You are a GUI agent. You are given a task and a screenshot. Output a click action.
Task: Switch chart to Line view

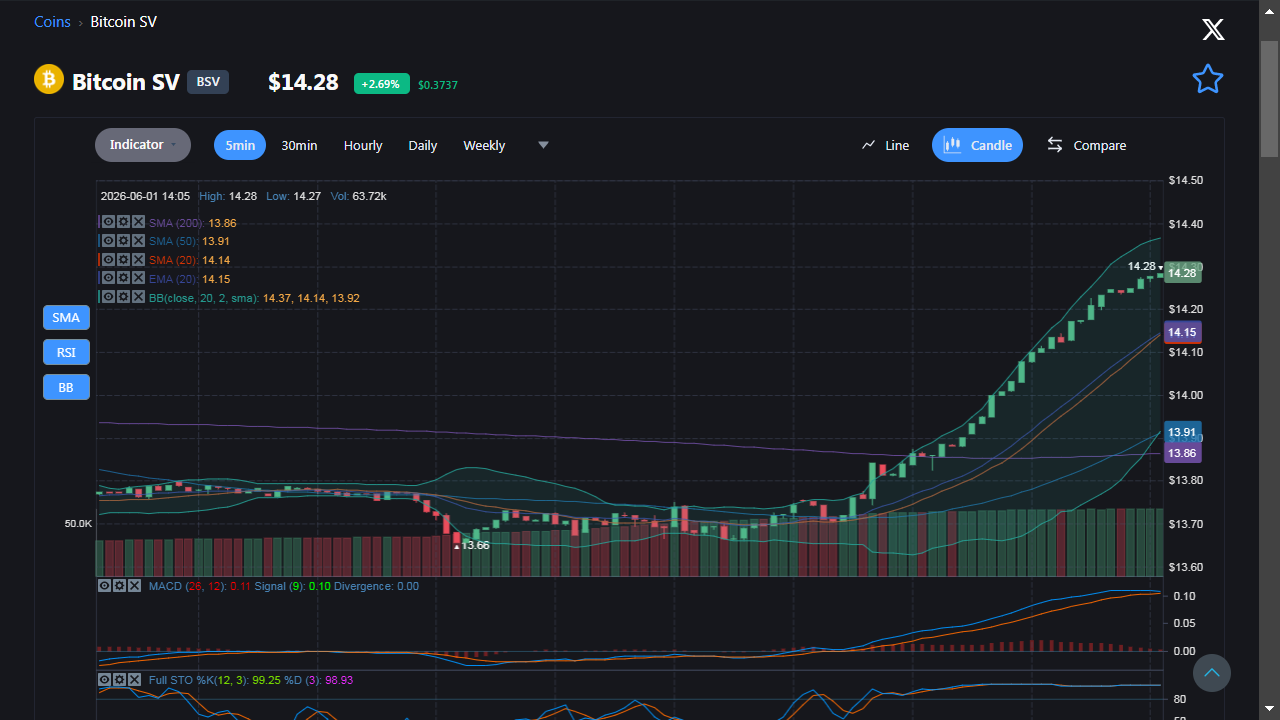(x=885, y=145)
